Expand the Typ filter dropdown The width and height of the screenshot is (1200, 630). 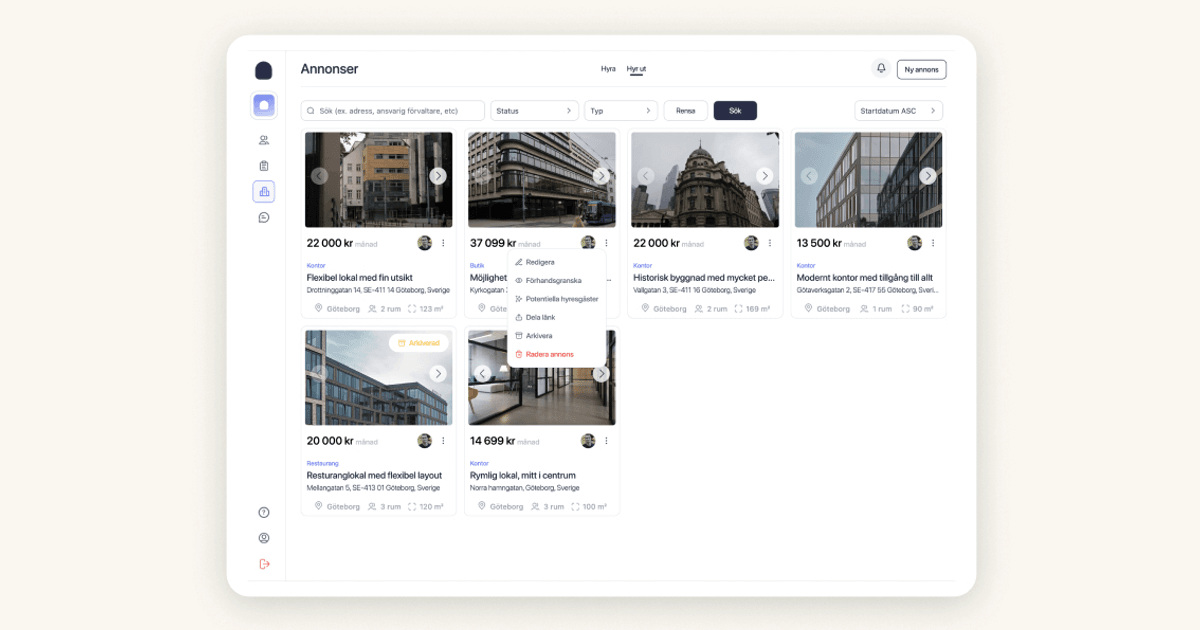(620, 111)
